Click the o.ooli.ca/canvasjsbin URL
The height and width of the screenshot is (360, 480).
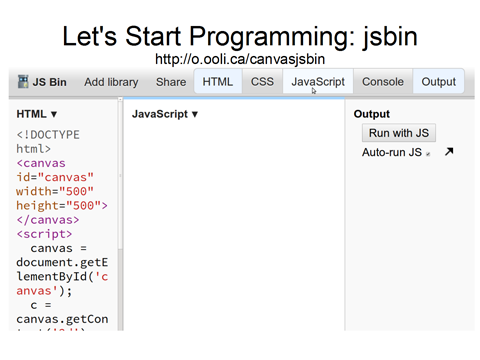click(240, 59)
